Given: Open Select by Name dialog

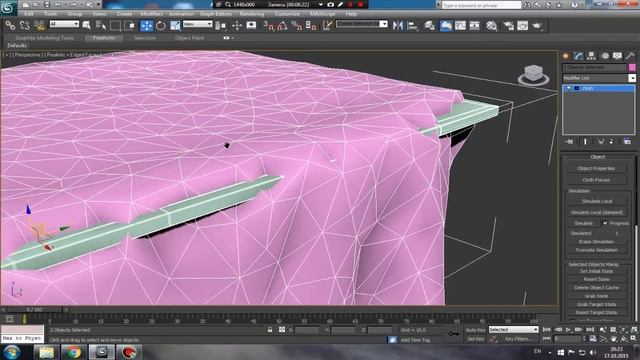Looking at the screenshot, I should coord(100,26).
